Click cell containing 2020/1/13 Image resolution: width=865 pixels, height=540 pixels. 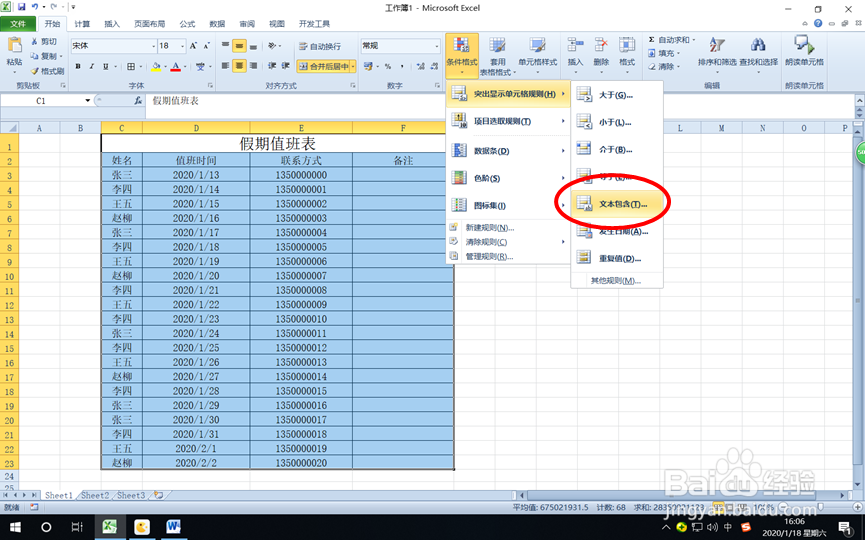(196, 175)
